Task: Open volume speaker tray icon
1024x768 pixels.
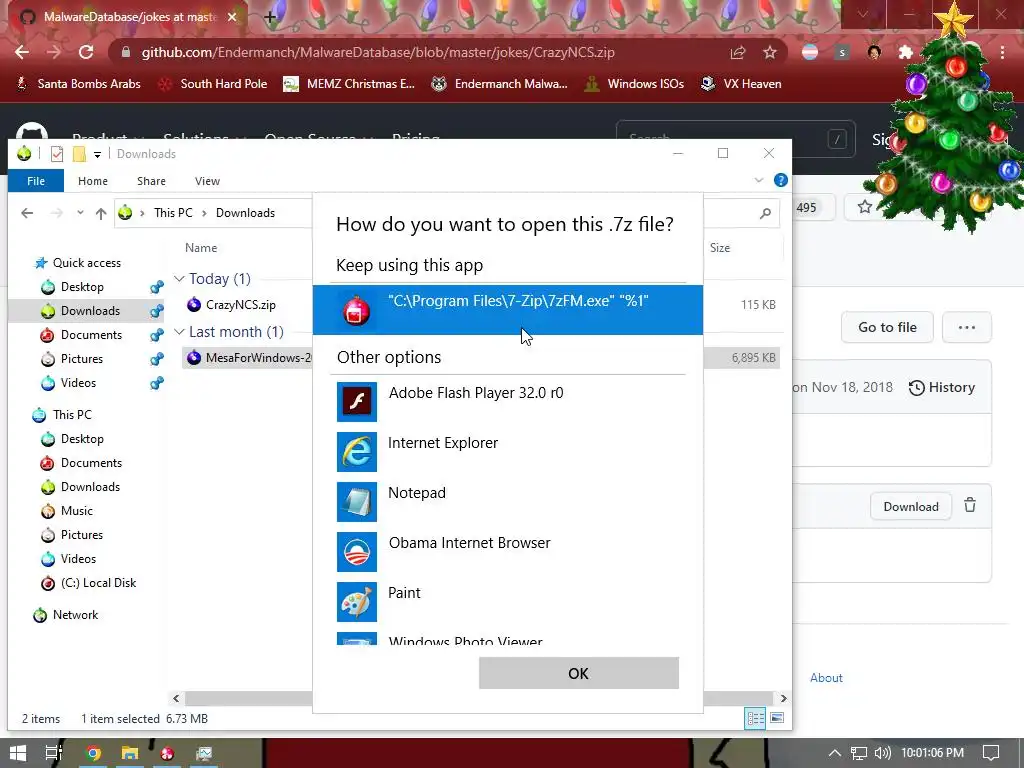Action: point(882,753)
